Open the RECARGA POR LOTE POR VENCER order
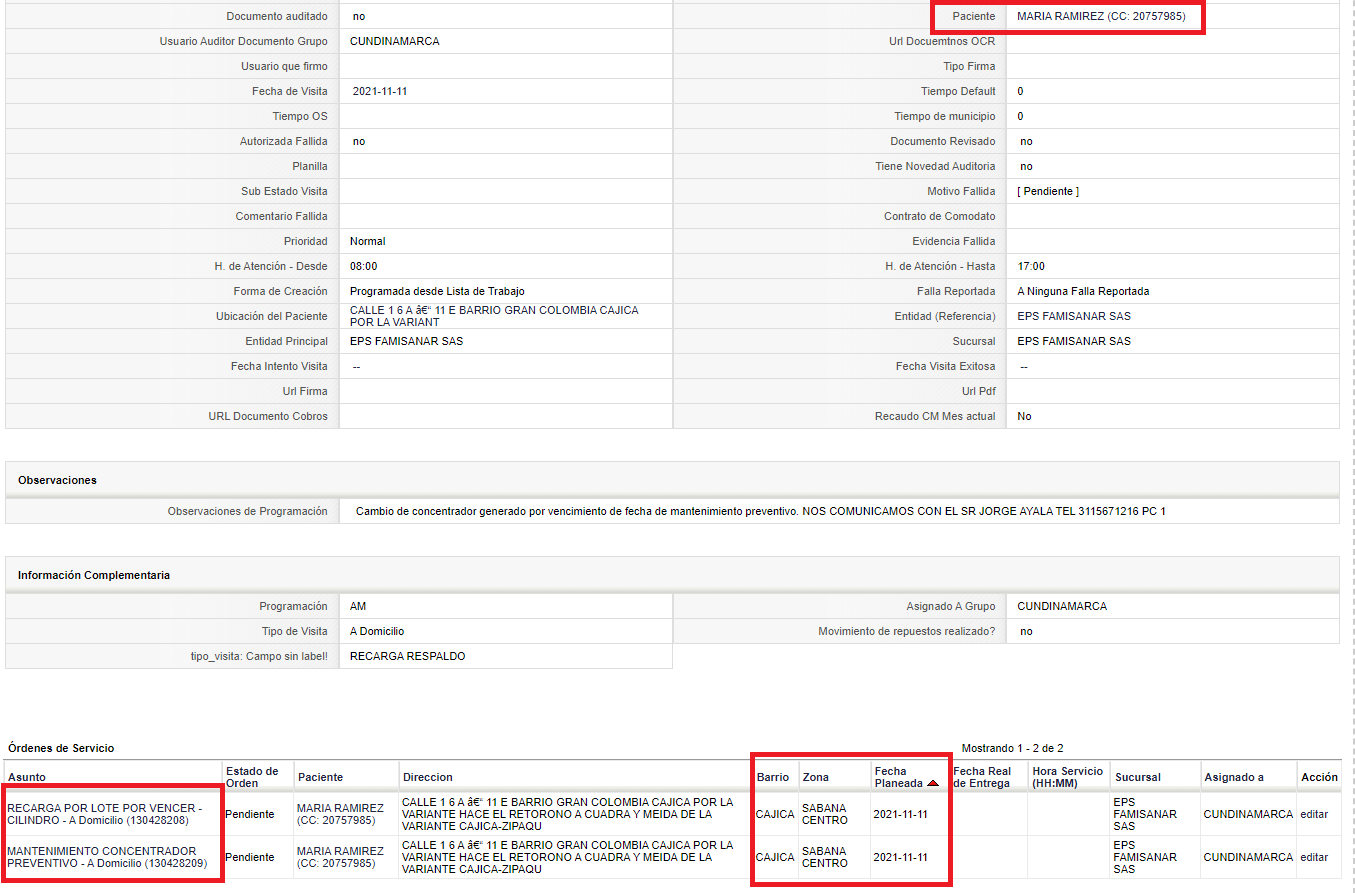 tap(105, 814)
